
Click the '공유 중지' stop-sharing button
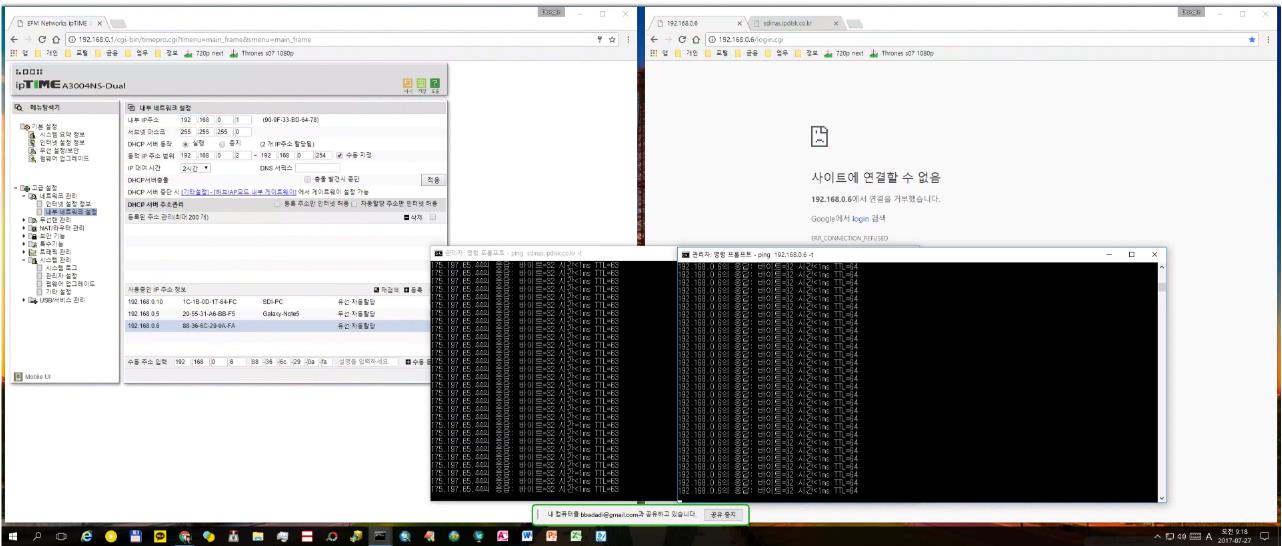pos(723,514)
